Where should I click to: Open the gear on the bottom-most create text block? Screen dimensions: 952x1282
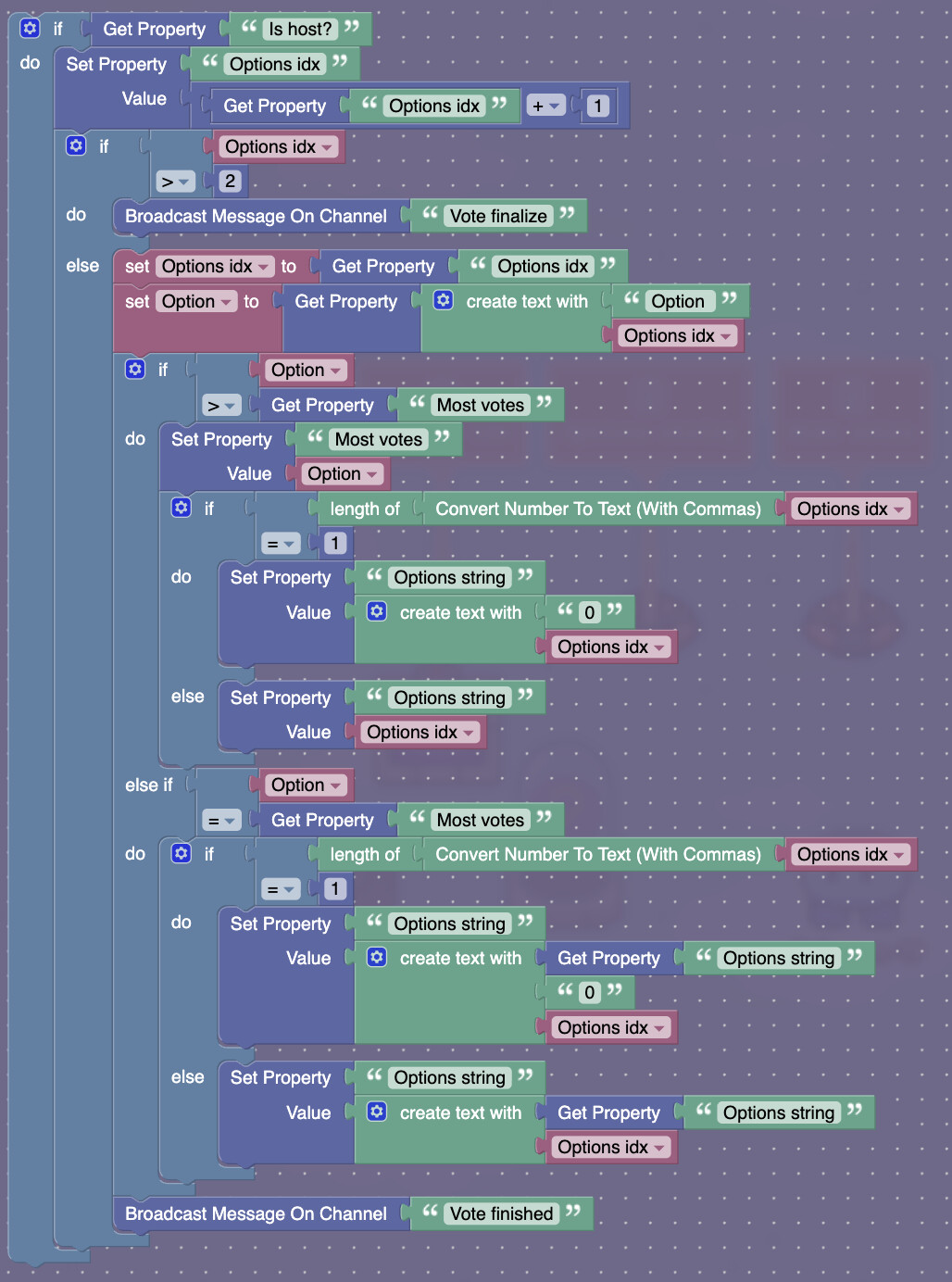tap(376, 1112)
